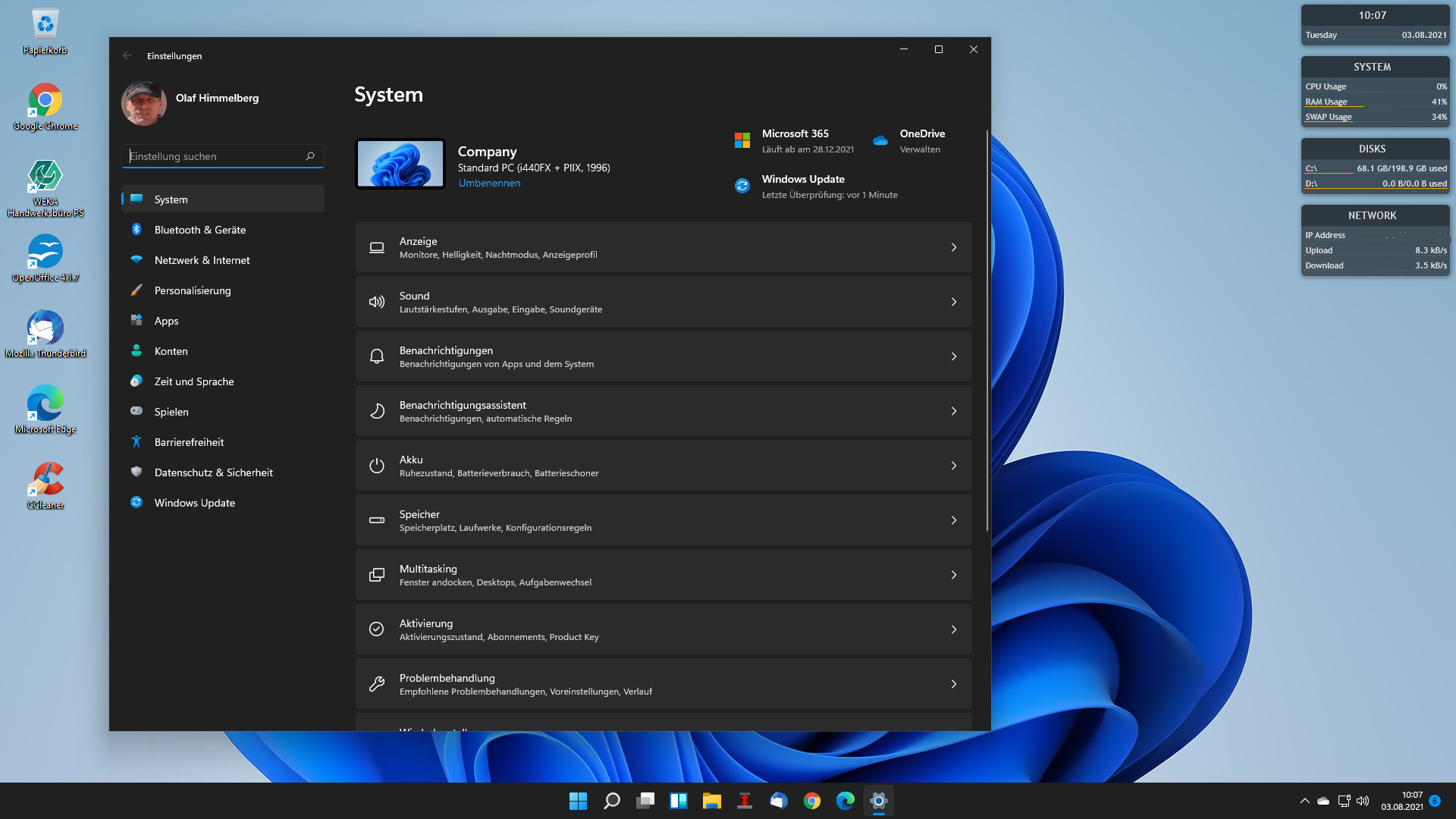Open CCleaner desktop shortcut
1456x819 pixels.
pyautogui.click(x=45, y=486)
